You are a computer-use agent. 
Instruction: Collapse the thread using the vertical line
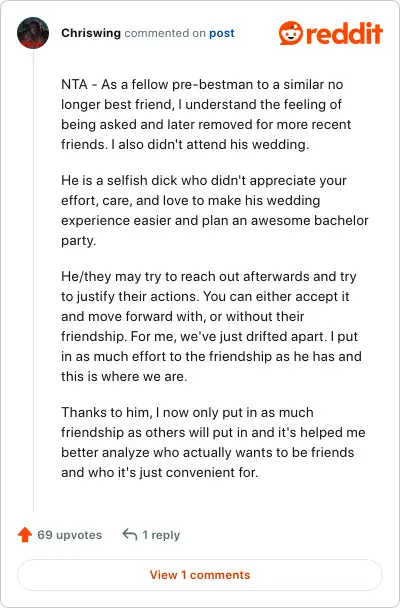33,279
